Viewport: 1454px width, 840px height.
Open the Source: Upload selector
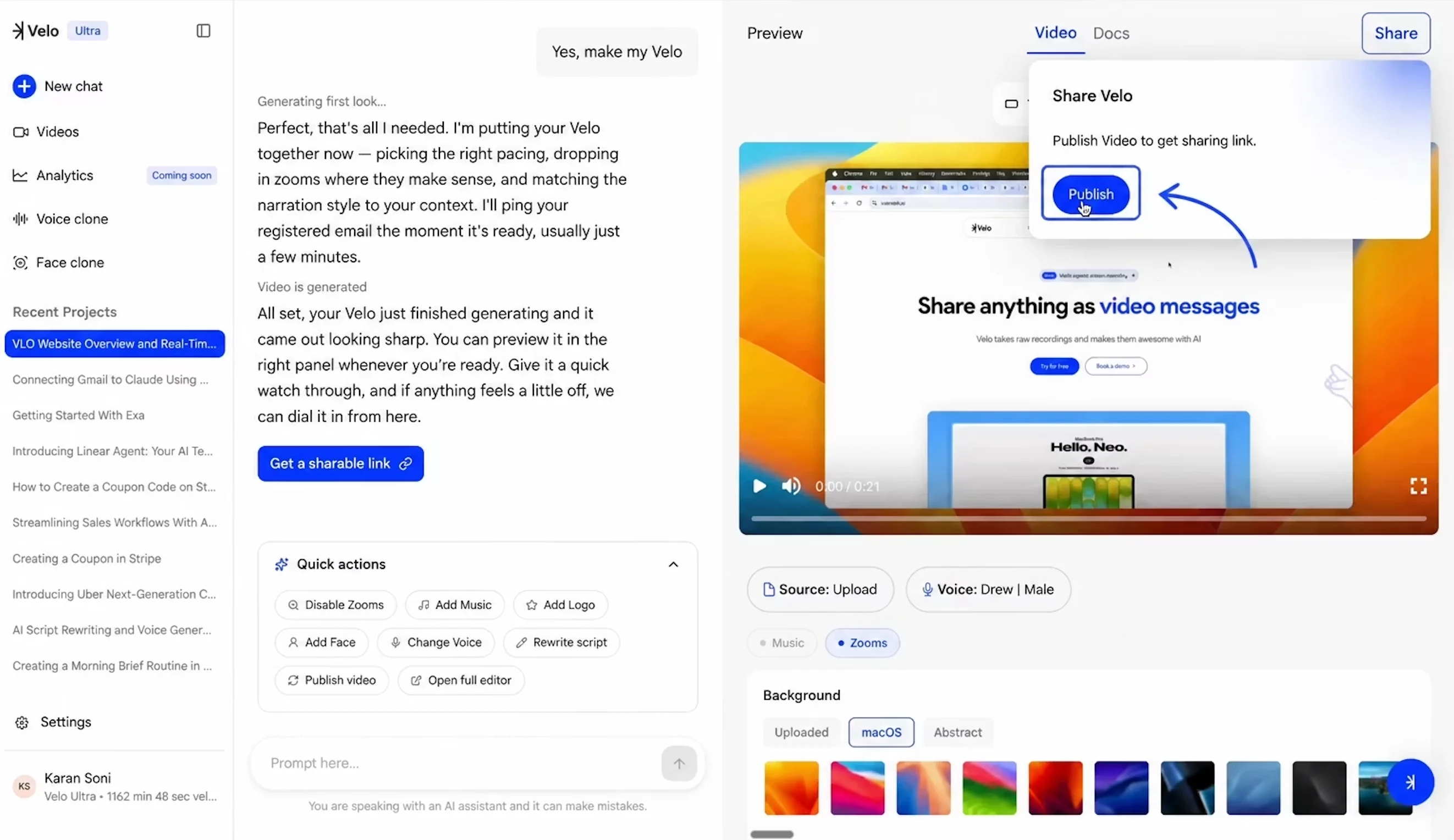820,589
